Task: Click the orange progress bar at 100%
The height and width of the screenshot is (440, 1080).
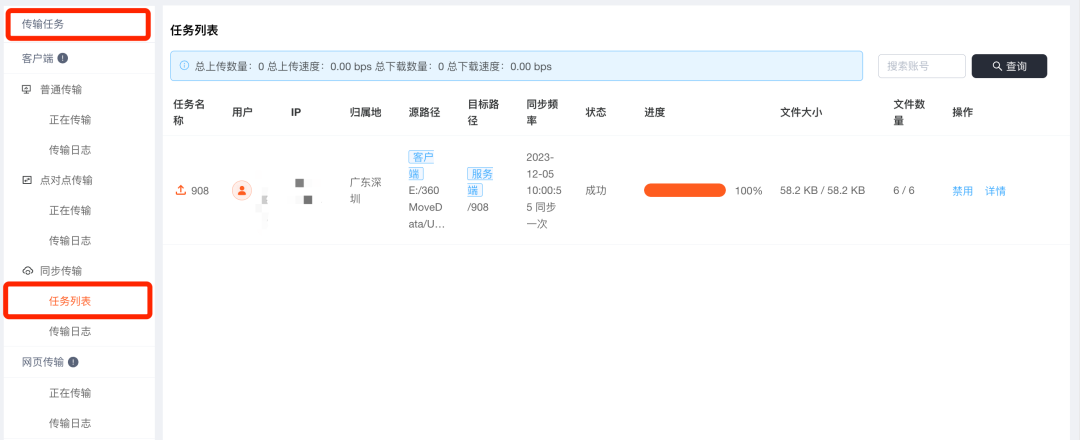Action: pyautogui.click(x=684, y=190)
